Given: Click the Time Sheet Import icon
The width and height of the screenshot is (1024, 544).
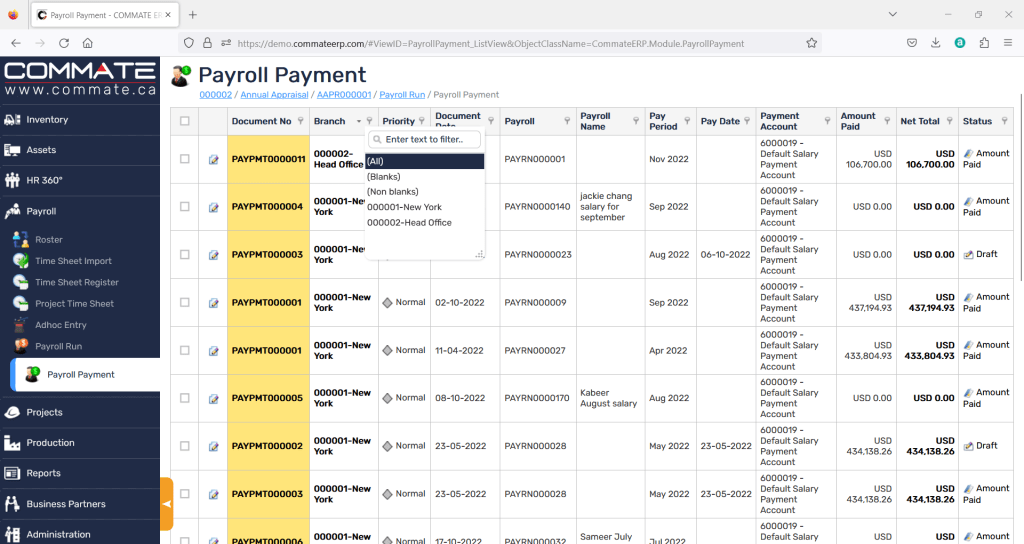Looking at the screenshot, I should (x=20, y=261).
